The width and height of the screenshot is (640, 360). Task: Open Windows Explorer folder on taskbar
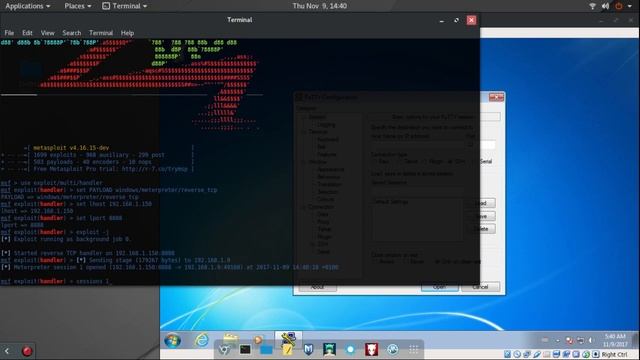click(231, 338)
